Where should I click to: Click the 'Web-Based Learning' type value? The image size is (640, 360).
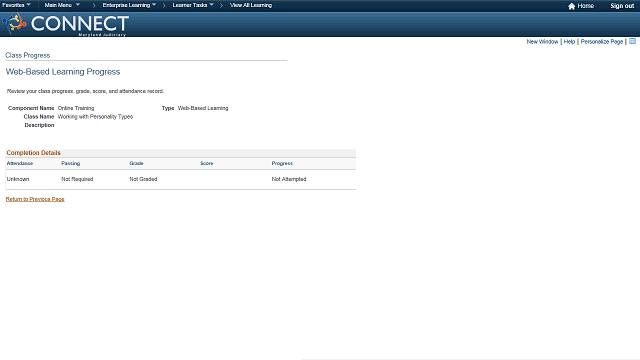click(x=203, y=108)
